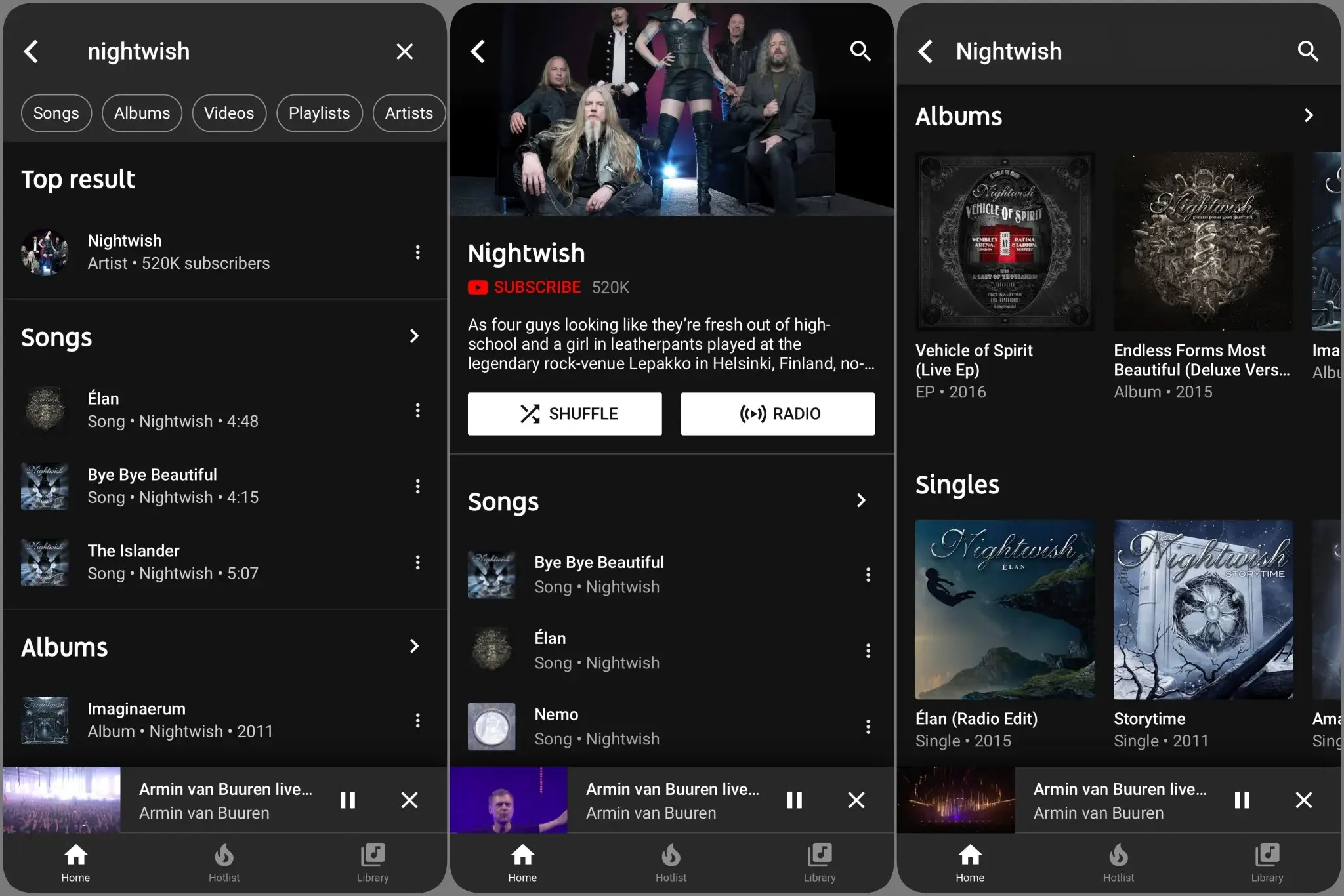
Task: Open more options for The Islander song
Action: 417,562
